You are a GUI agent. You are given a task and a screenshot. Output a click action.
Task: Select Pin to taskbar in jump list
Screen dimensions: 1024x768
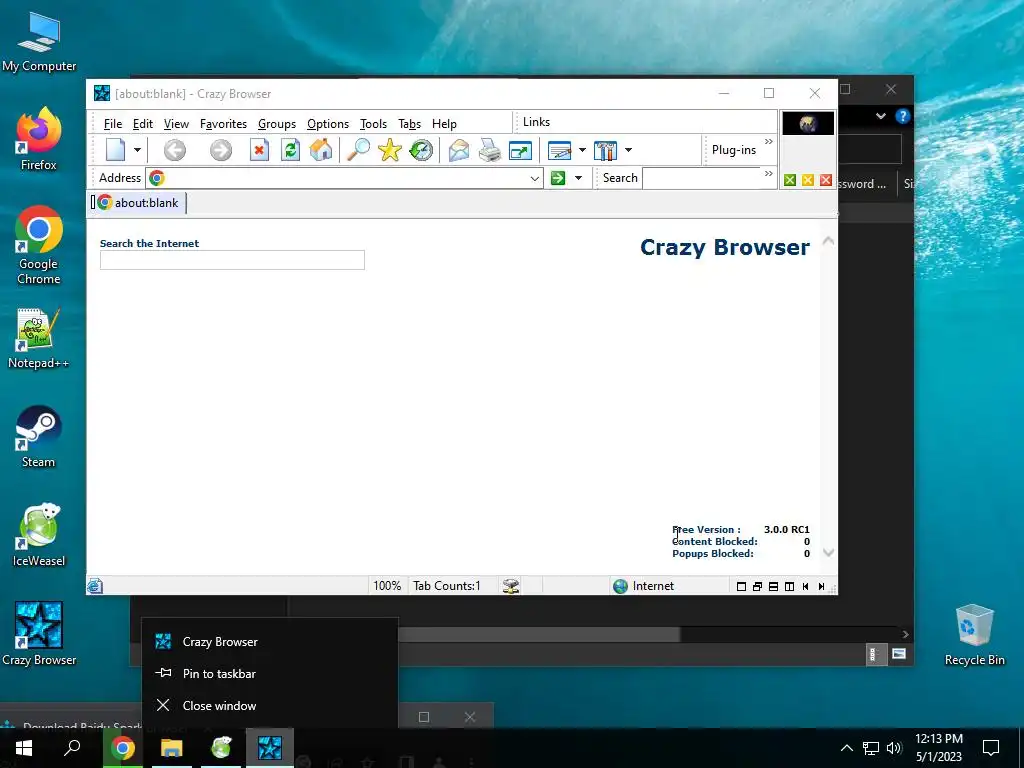click(x=270, y=673)
